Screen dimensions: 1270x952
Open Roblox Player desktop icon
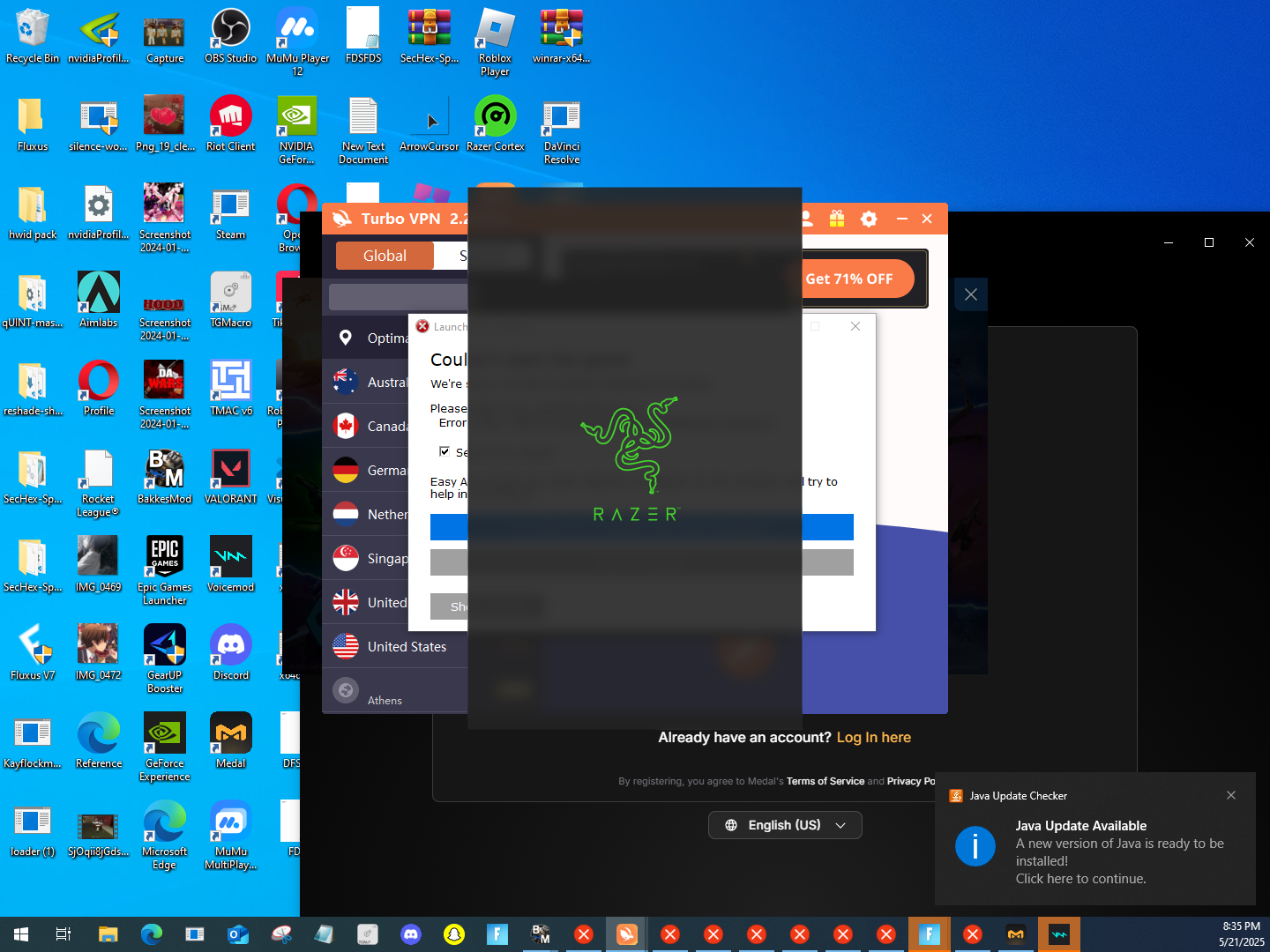[495, 41]
